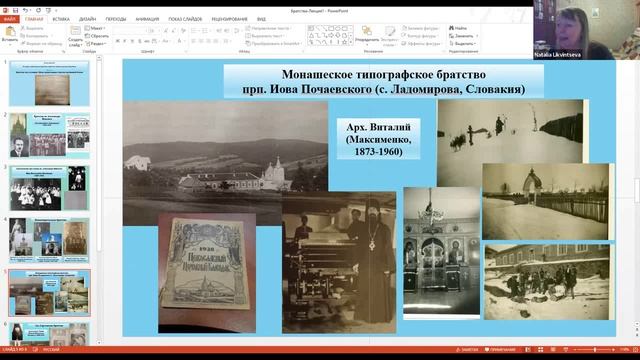640x360 pixels.
Task: Click Comments (Примечания) button in status bar
Action: coord(500,350)
